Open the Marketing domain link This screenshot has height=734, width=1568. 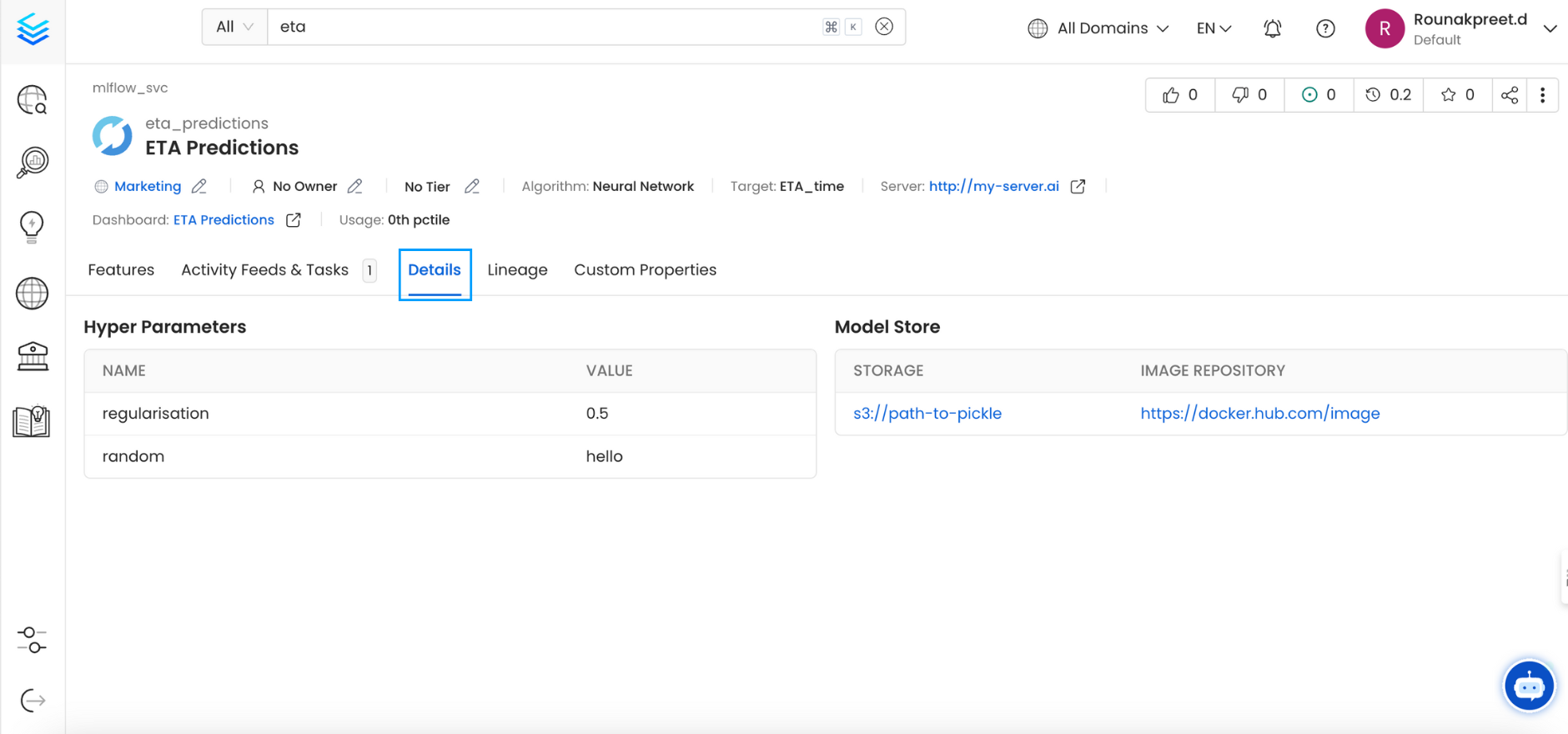148,186
